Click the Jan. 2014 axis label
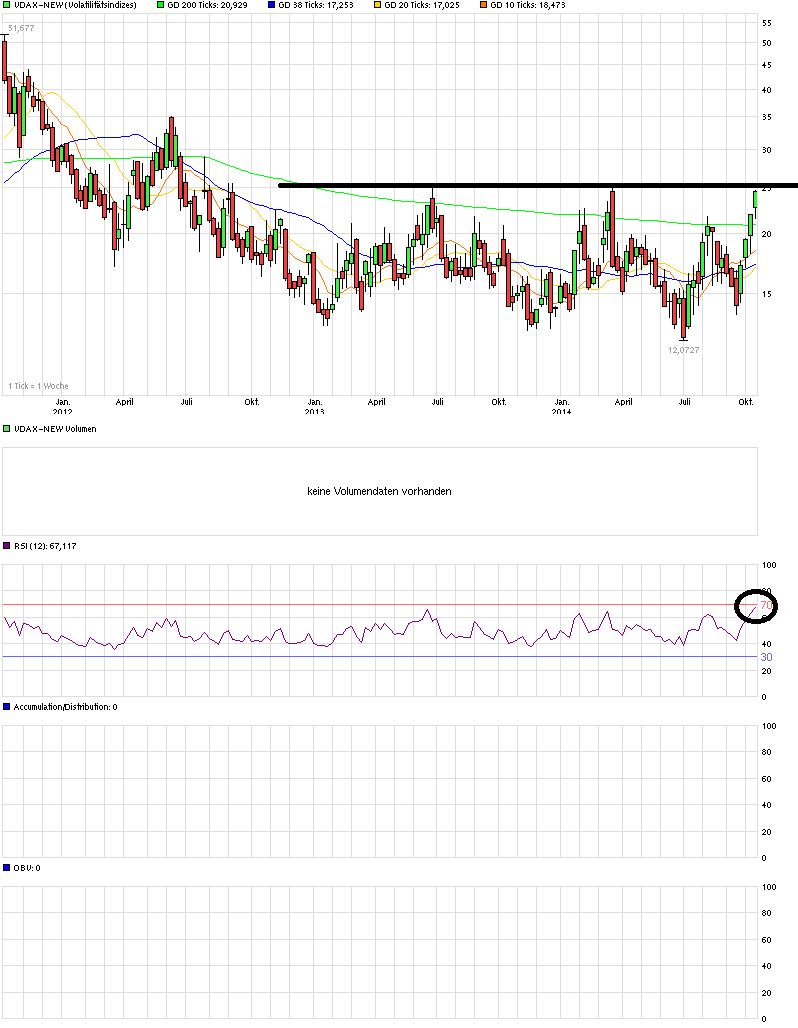Screen dimensions: 798x1028 click(561, 406)
